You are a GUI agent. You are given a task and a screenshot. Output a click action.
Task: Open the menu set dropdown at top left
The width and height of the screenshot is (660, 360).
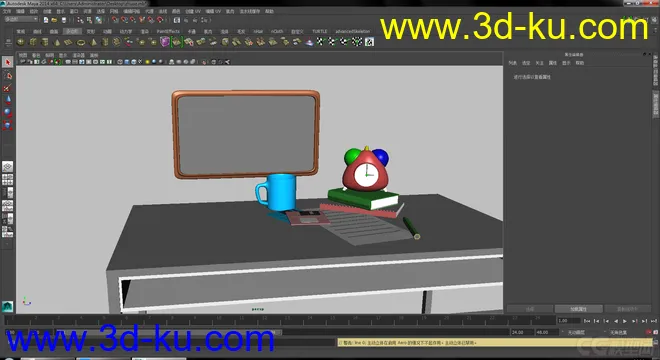(21, 19)
